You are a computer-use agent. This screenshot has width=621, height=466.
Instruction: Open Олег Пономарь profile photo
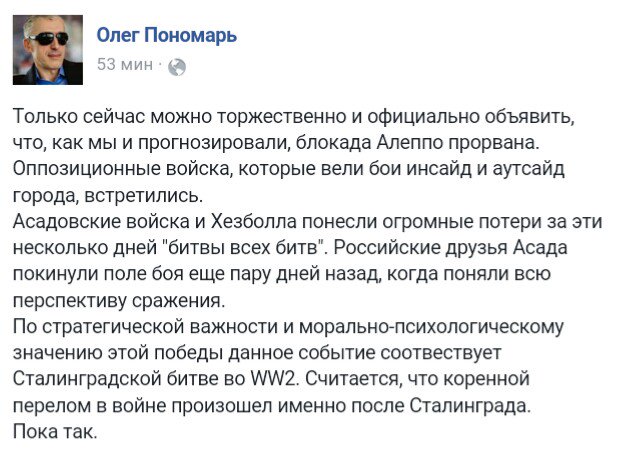click(48, 50)
